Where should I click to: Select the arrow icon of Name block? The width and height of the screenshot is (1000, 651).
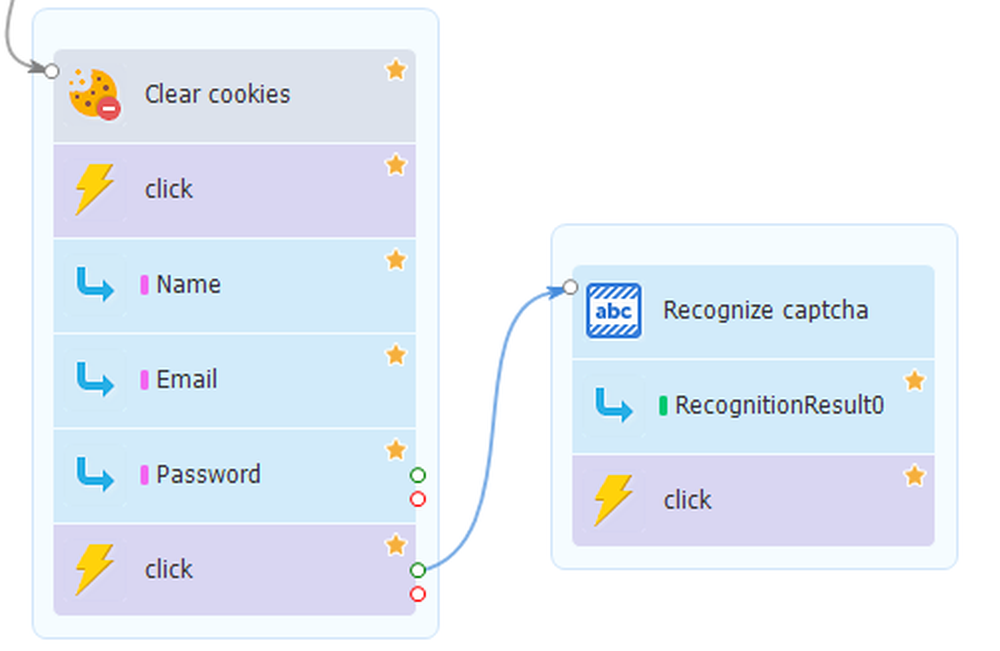click(95, 284)
